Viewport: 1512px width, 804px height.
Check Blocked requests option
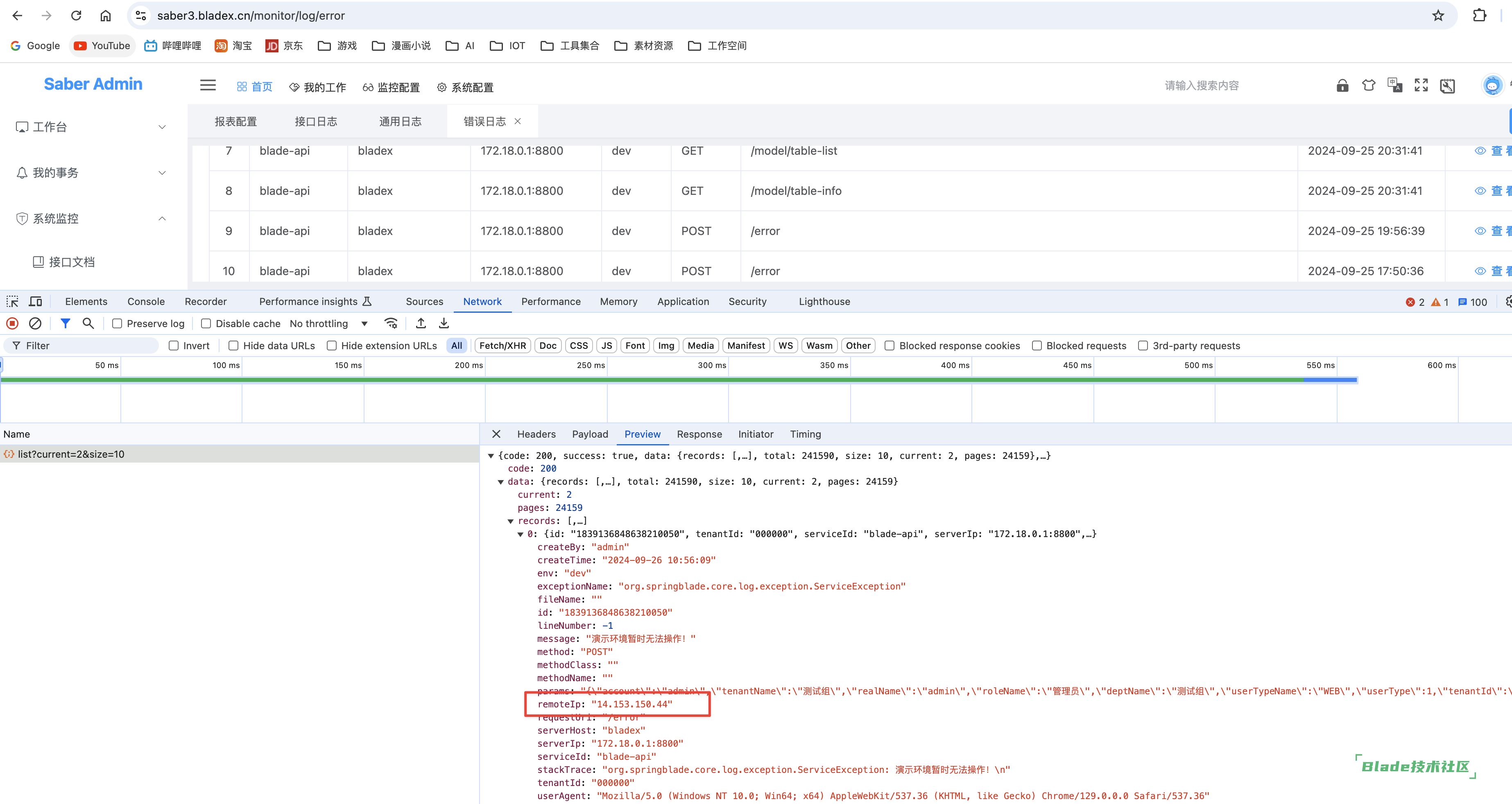pyautogui.click(x=1037, y=346)
